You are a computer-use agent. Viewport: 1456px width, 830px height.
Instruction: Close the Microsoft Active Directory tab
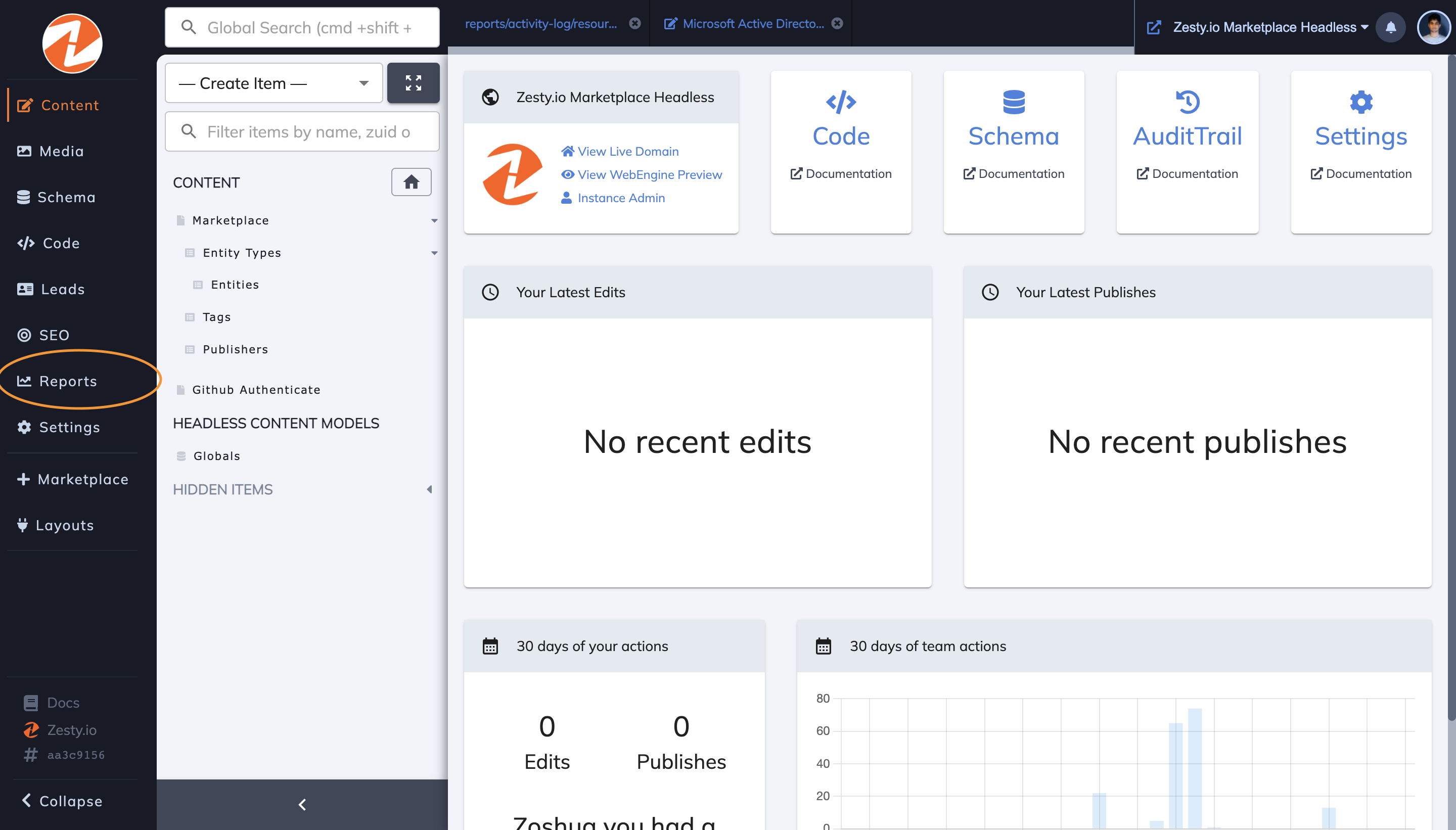click(837, 23)
